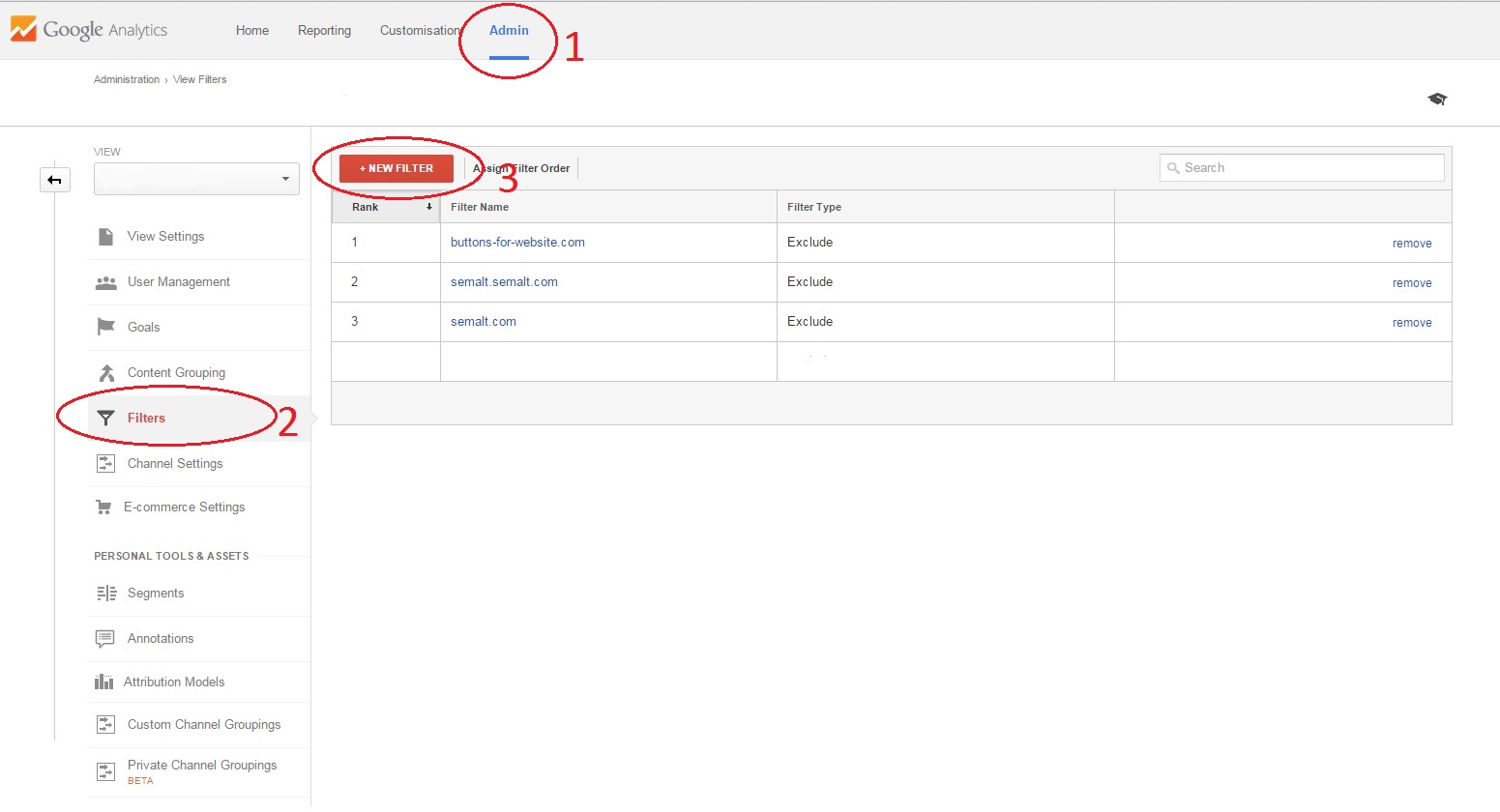Open the semalt.semalt.com filter
Image resolution: width=1500 pixels, height=812 pixels.
504,282
